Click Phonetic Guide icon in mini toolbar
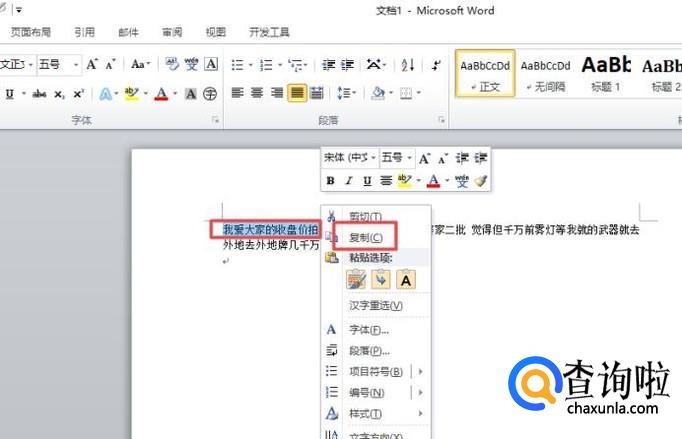Image resolution: width=682 pixels, height=439 pixels. click(462, 181)
